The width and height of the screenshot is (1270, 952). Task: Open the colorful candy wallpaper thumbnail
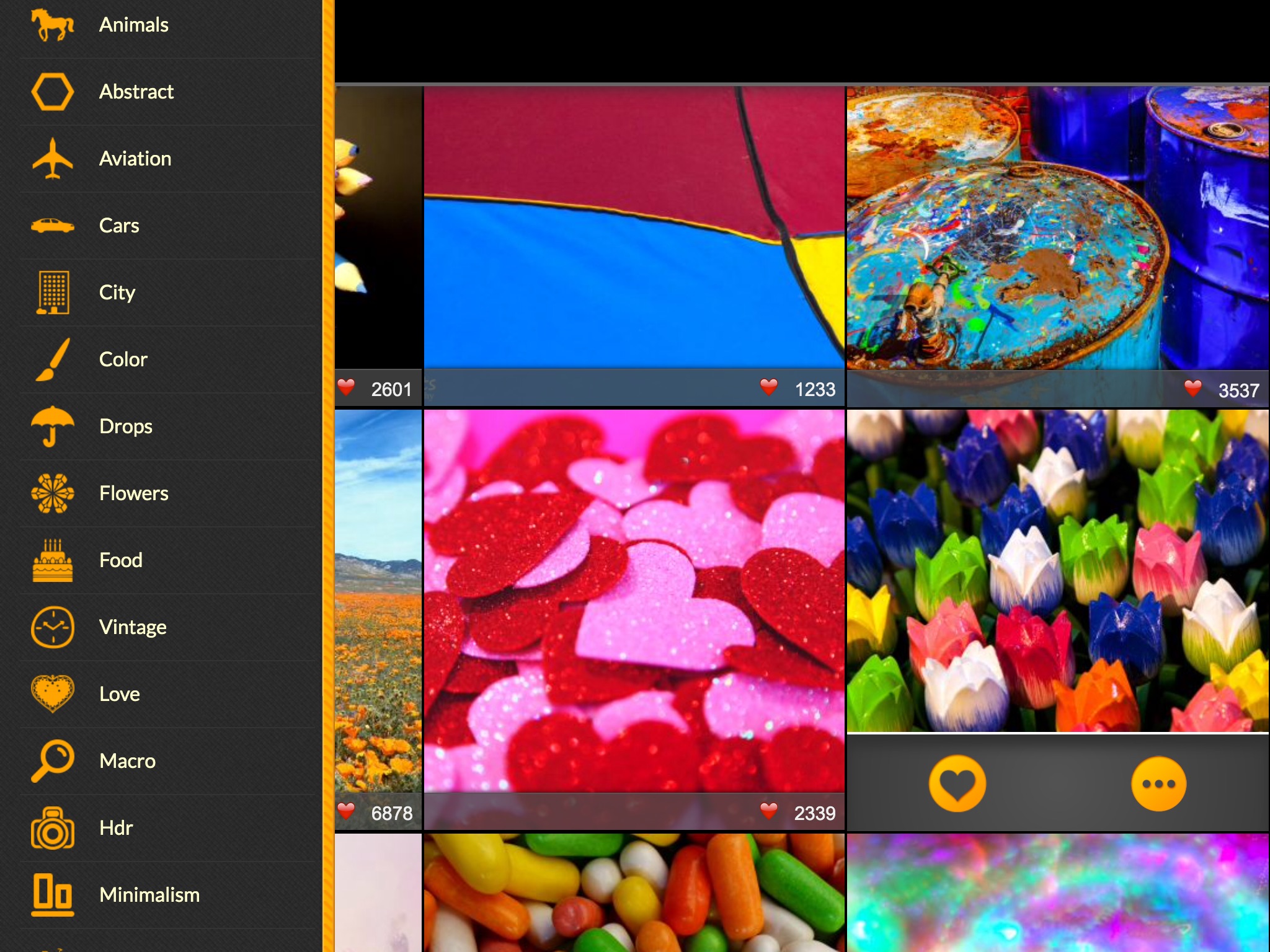(634, 892)
